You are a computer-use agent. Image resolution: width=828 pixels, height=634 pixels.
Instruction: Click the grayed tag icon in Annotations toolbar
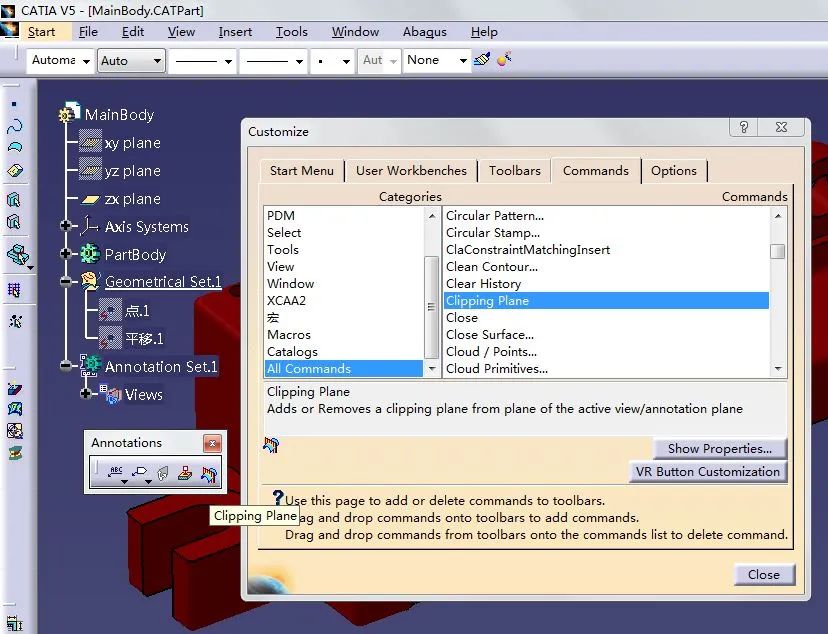[163, 474]
